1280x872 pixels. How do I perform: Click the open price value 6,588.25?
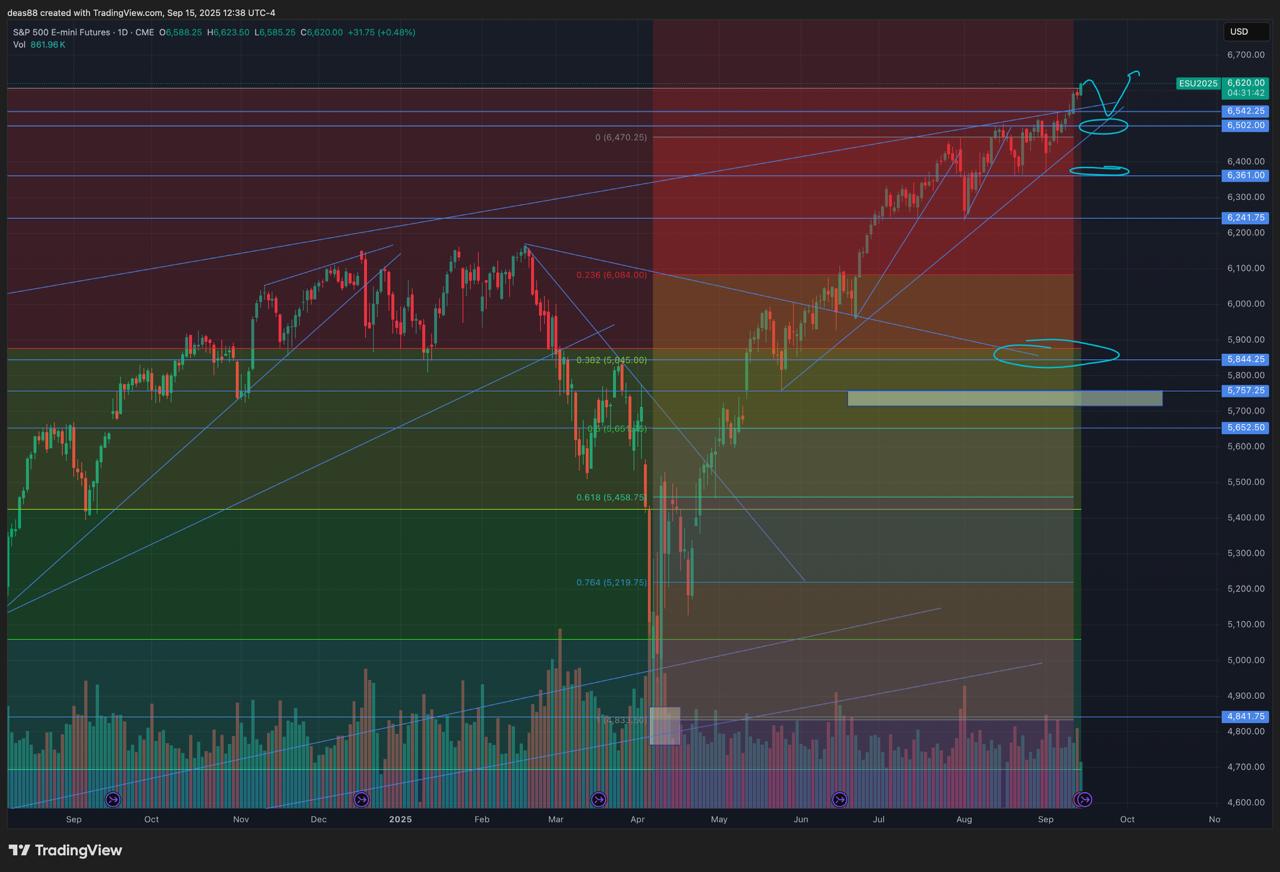coord(184,32)
